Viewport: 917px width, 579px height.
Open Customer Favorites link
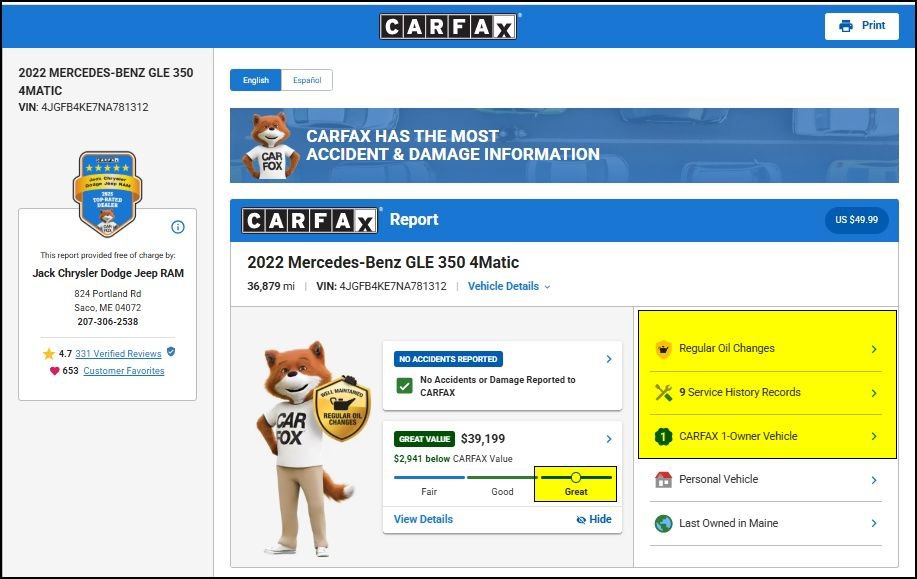(x=124, y=371)
